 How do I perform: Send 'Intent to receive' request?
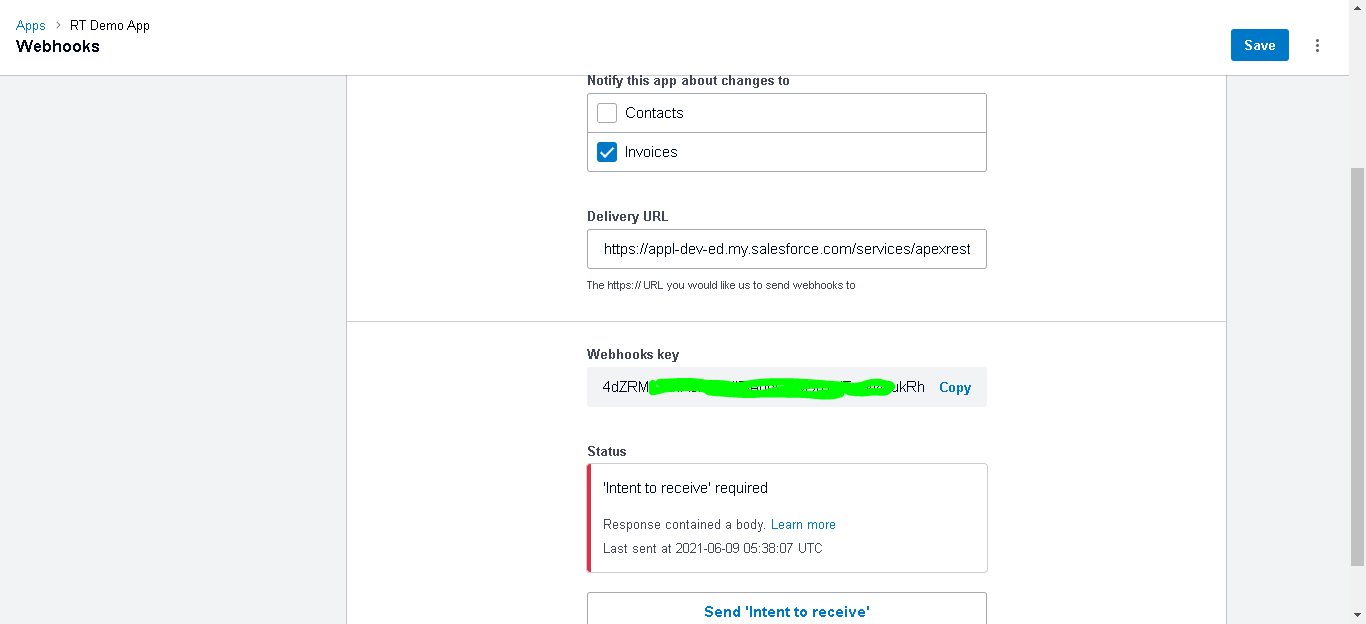pos(786,611)
